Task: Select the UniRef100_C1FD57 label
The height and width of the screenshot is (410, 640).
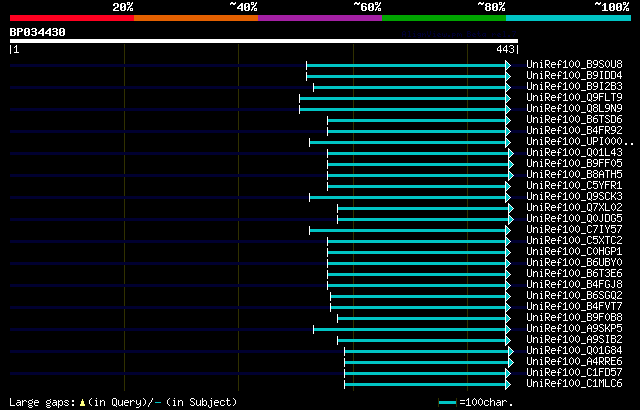Action: tap(574, 373)
